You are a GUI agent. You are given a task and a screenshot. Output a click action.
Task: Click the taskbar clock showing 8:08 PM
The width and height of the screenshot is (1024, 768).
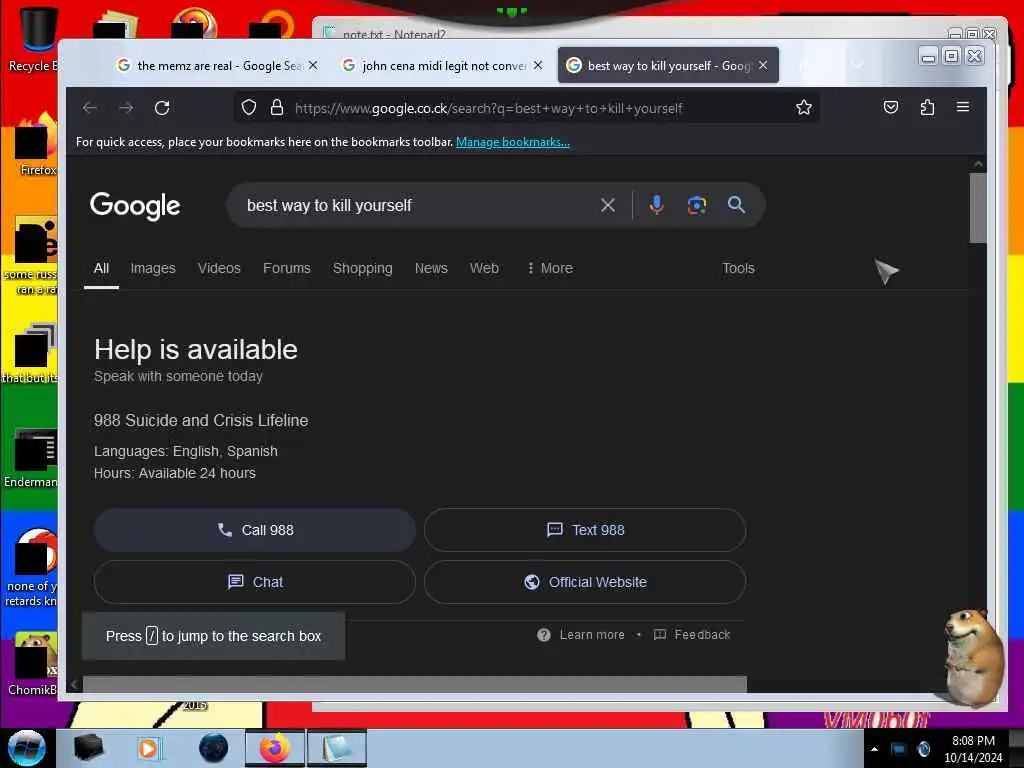tap(973, 749)
